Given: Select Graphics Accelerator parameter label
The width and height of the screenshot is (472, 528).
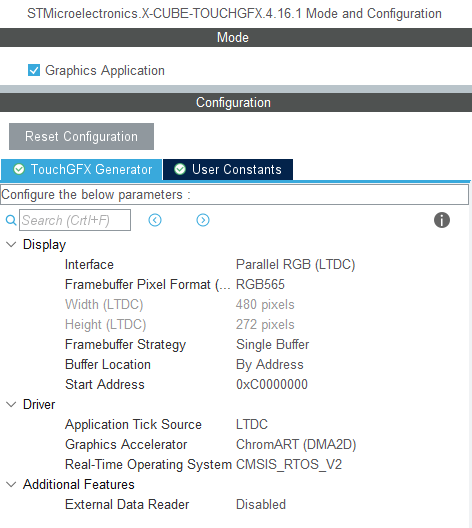Looking at the screenshot, I should (x=126, y=444).
